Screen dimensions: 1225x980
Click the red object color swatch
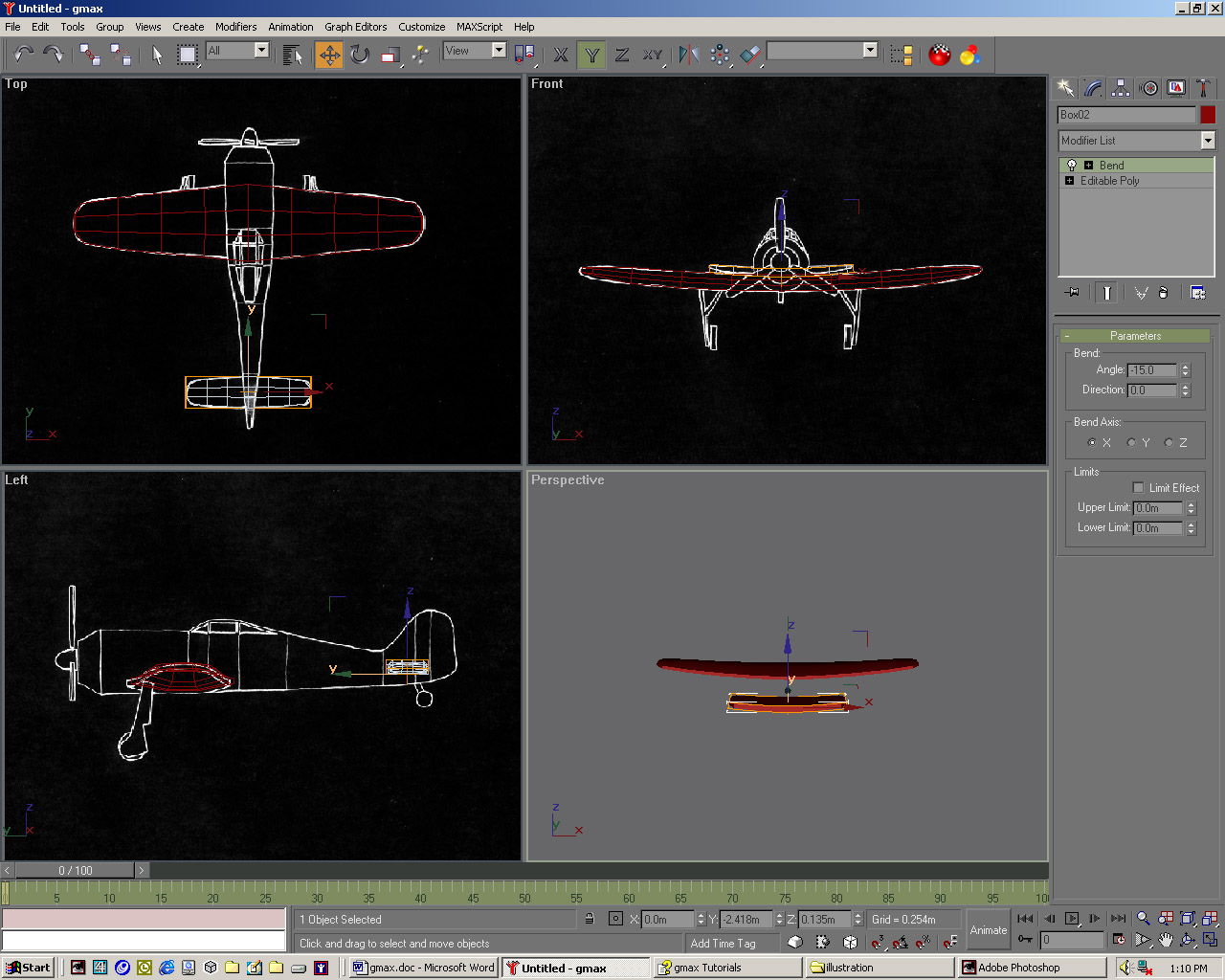(x=1208, y=115)
